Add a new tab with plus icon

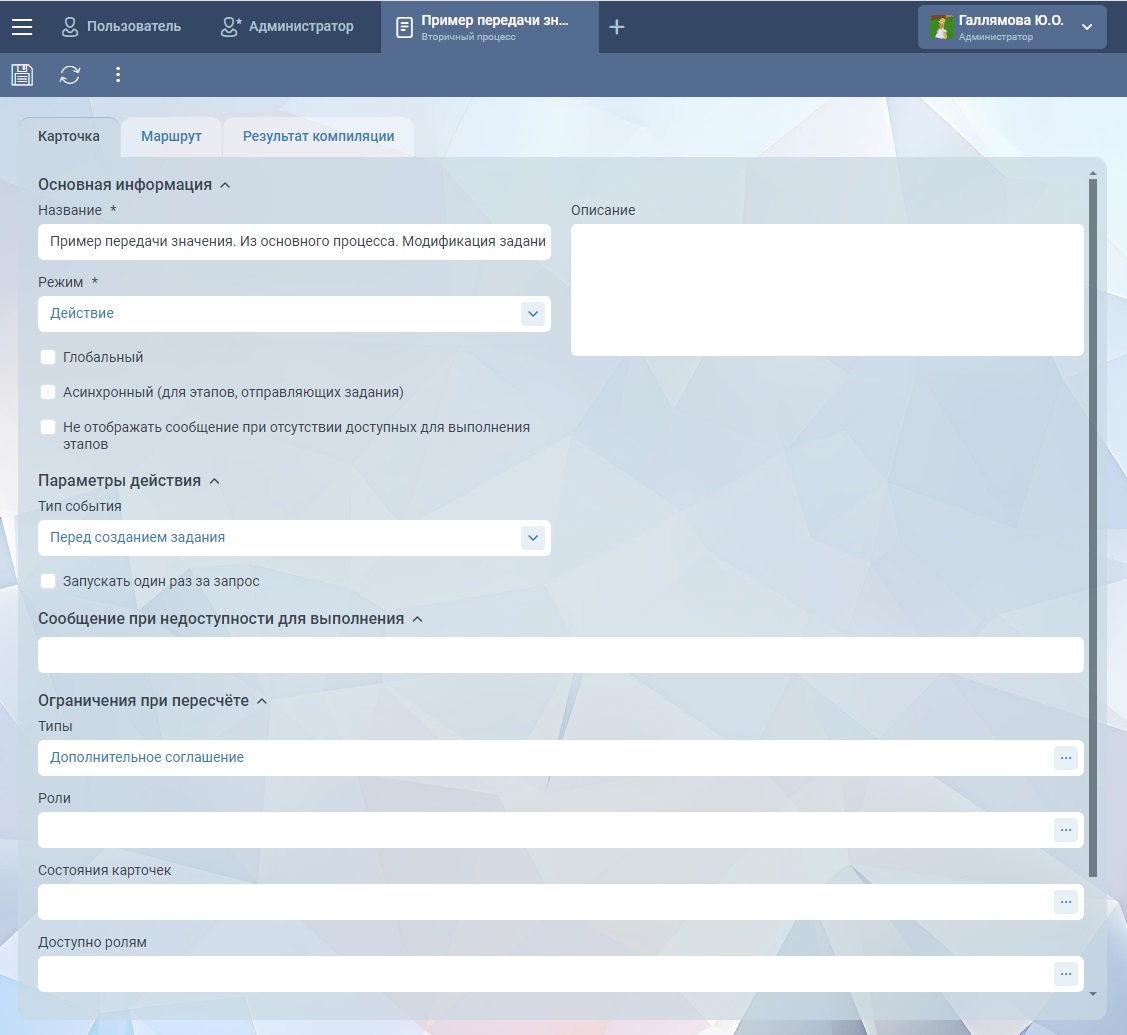617,27
